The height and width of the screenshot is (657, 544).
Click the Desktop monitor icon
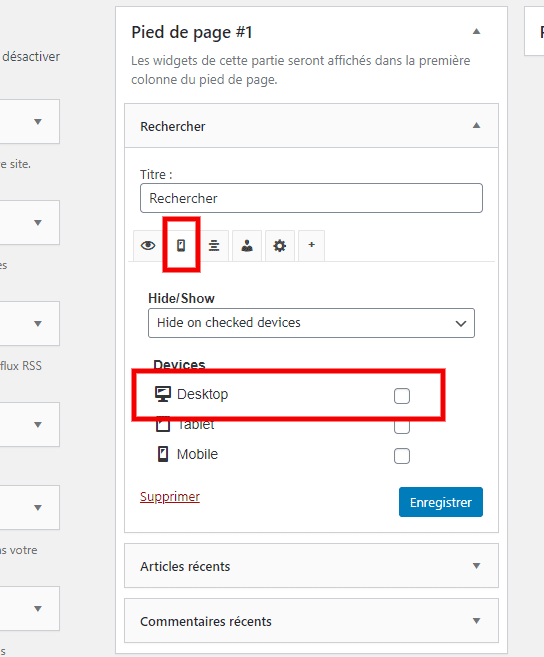(x=163, y=394)
